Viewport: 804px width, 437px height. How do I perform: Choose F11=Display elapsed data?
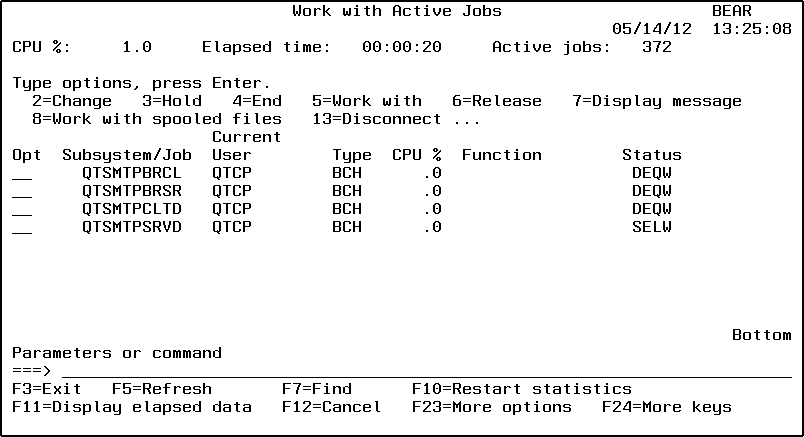coord(132,407)
